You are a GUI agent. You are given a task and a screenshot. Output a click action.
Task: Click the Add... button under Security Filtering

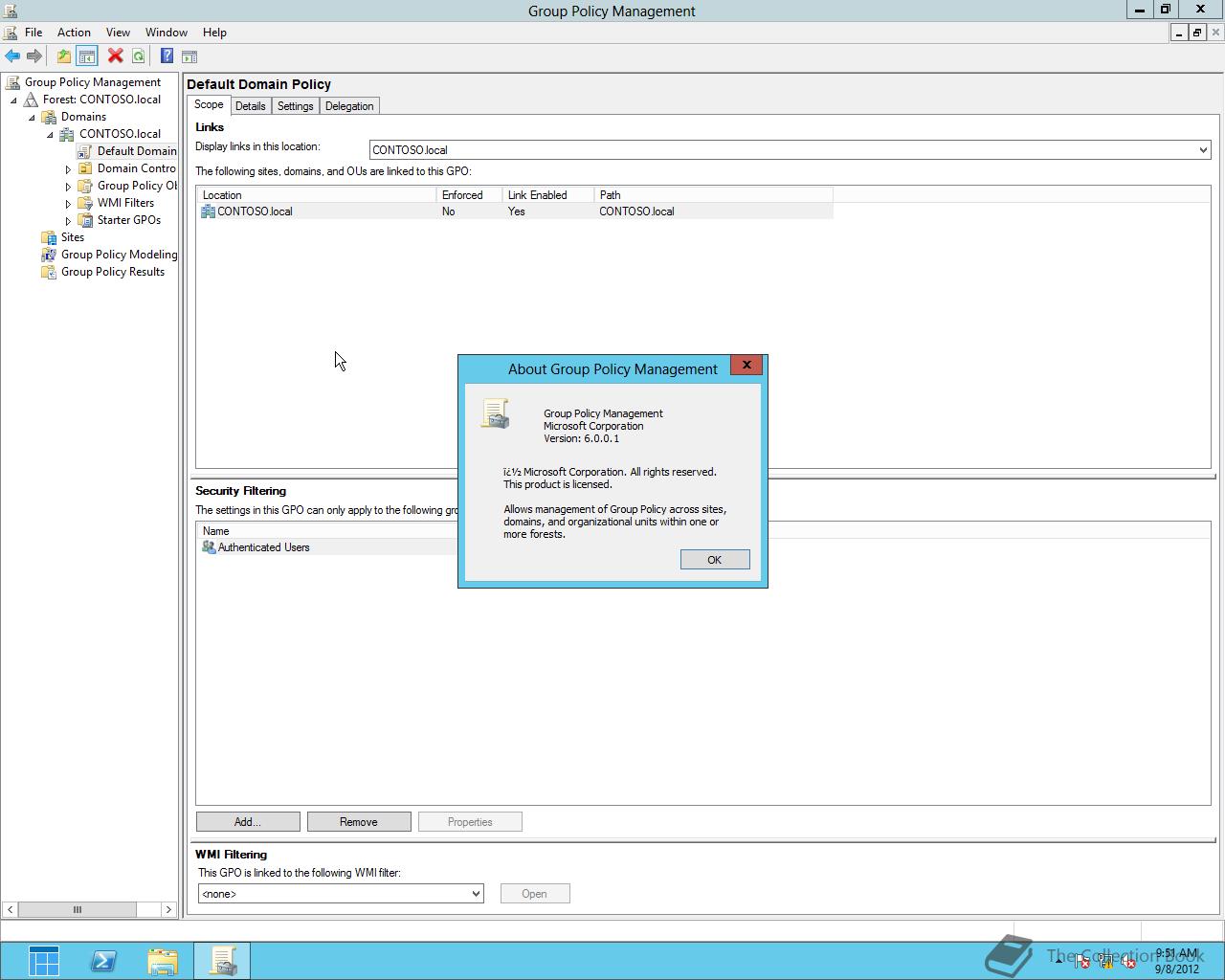pyautogui.click(x=248, y=822)
